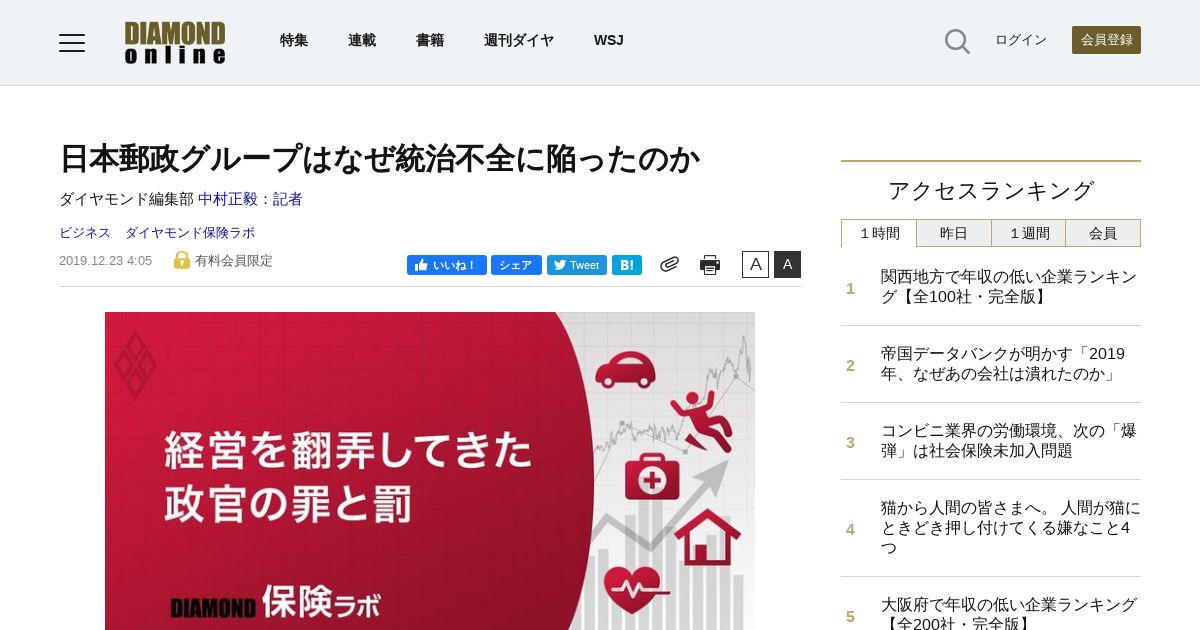Open the search magnifier icon

pyautogui.click(x=957, y=41)
